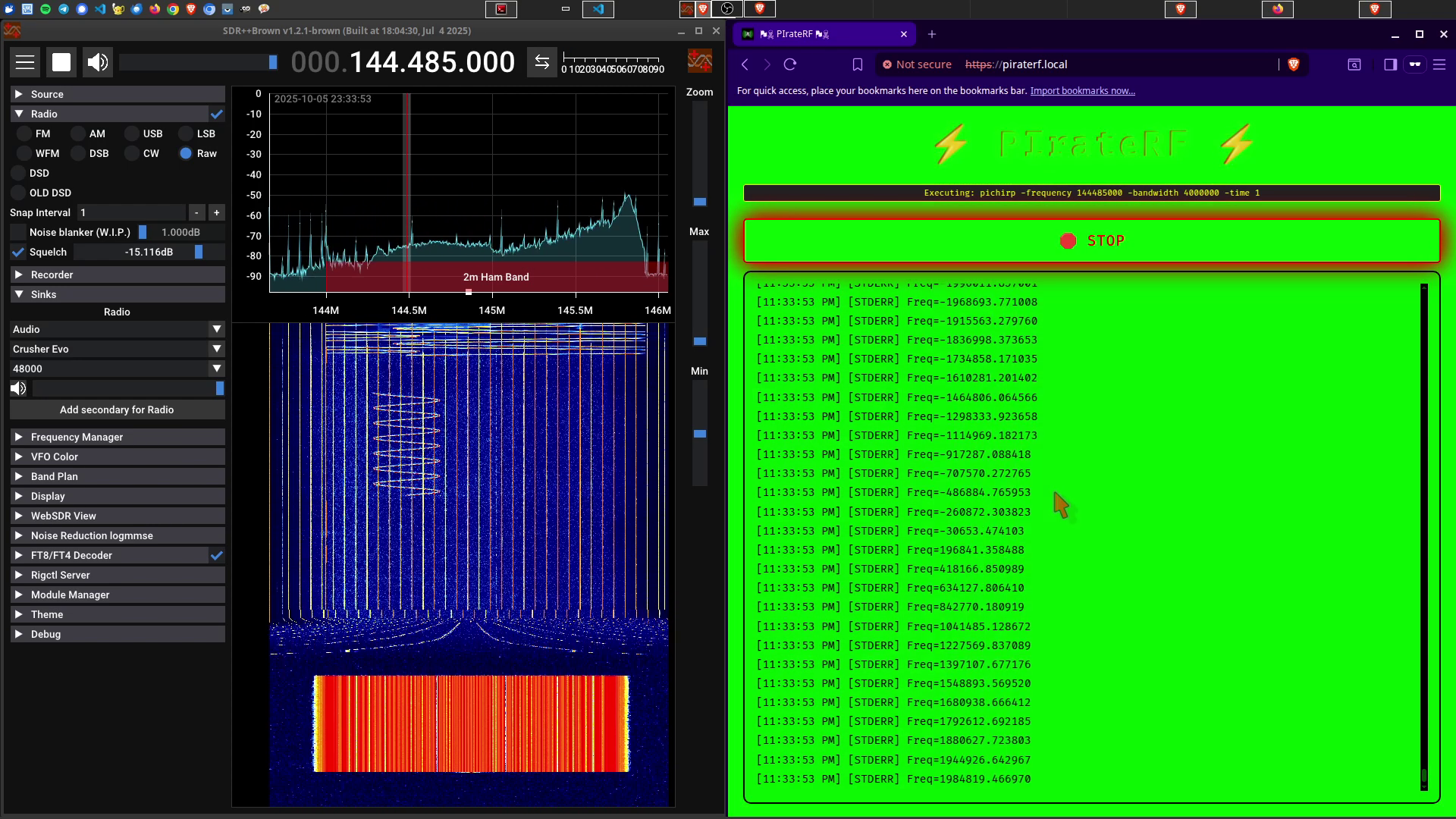Click the Brave Shields lion icon
This screenshot has height=819, width=1456.
pyautogui.click(x=1294, y=64)
